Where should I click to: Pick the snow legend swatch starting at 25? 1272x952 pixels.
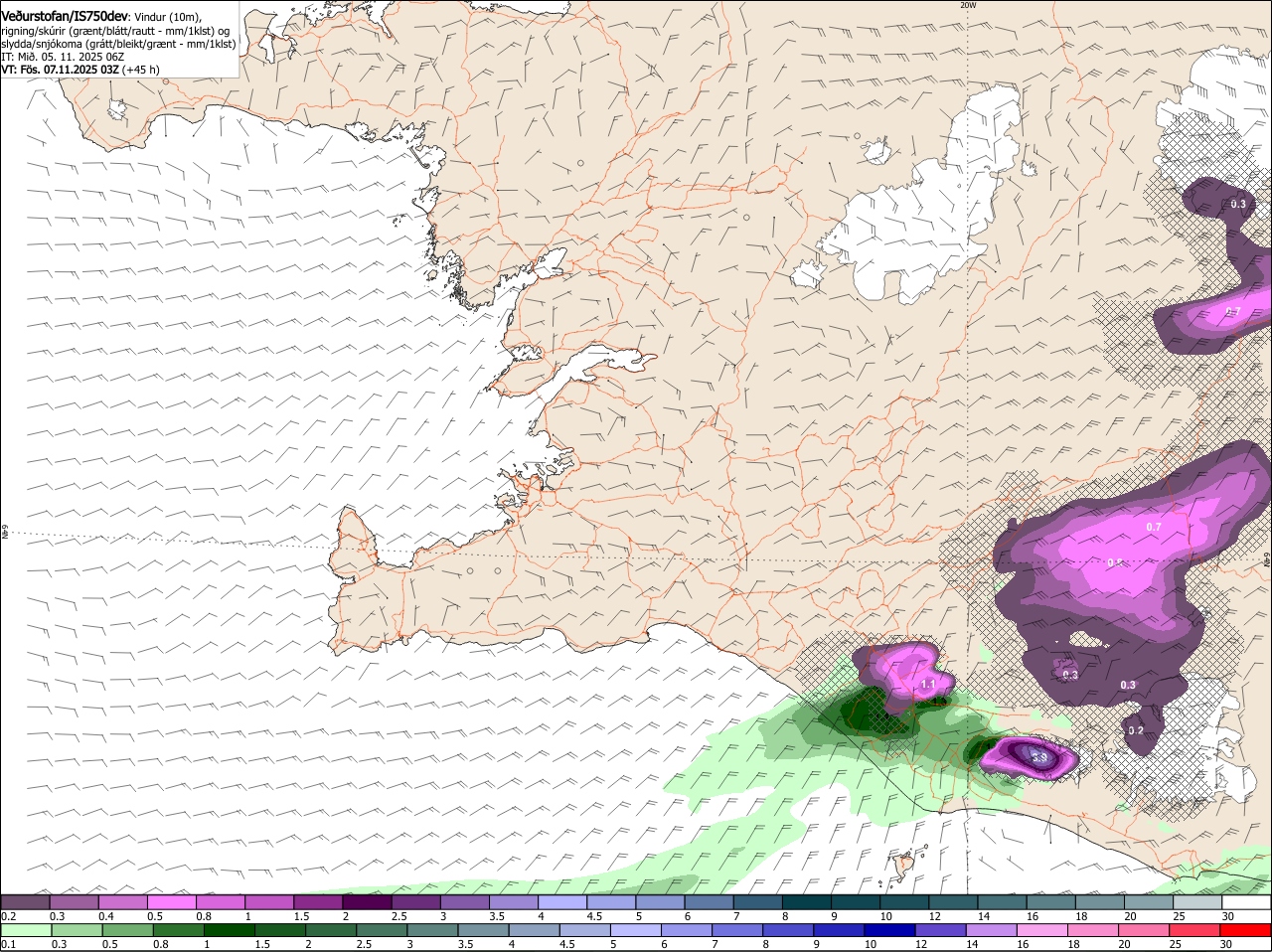click(x=1198, y=901)
